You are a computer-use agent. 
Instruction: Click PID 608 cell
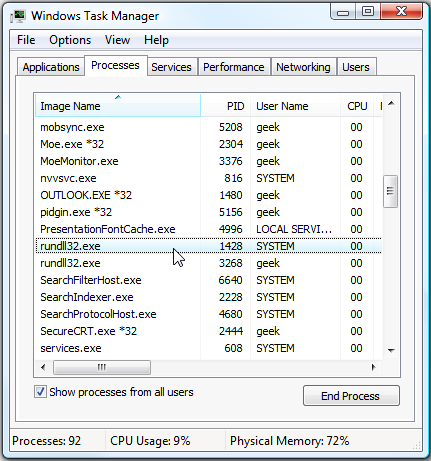coord(233,348)
